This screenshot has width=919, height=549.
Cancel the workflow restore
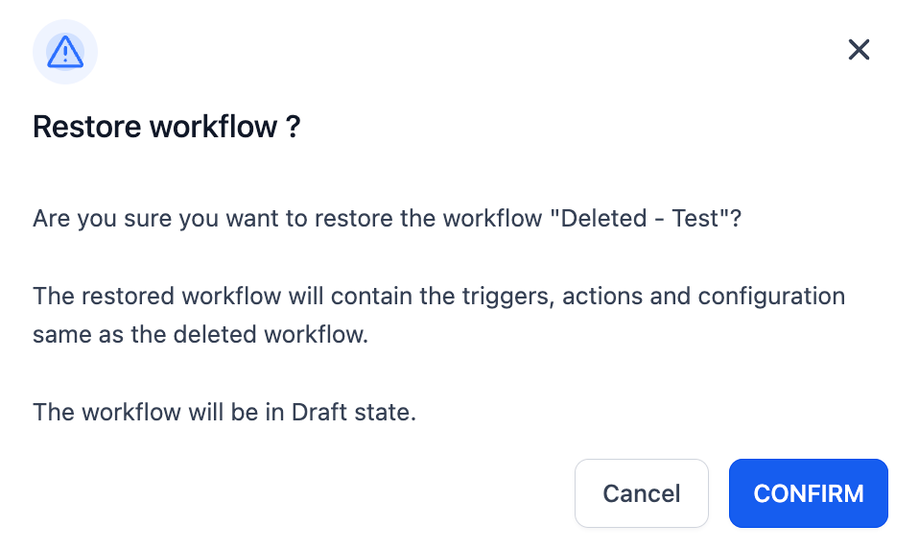(x=641, y=493)
